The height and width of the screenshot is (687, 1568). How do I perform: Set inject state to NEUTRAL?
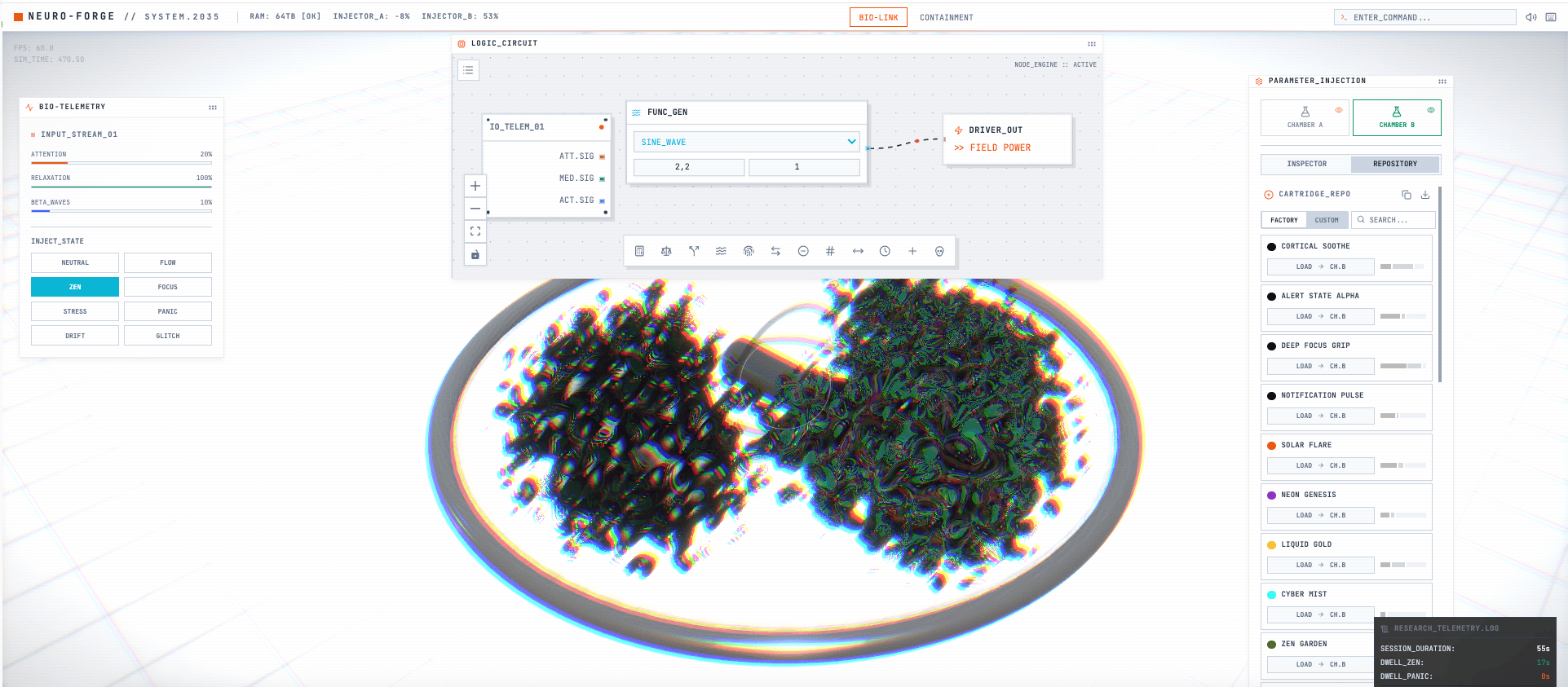75,262
